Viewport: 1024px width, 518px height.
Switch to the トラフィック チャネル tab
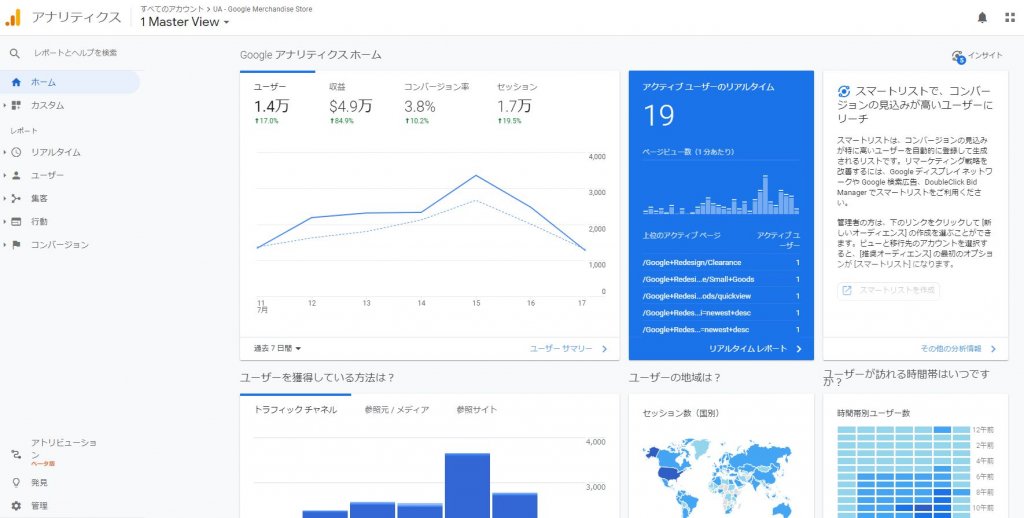tap(295, 410)
